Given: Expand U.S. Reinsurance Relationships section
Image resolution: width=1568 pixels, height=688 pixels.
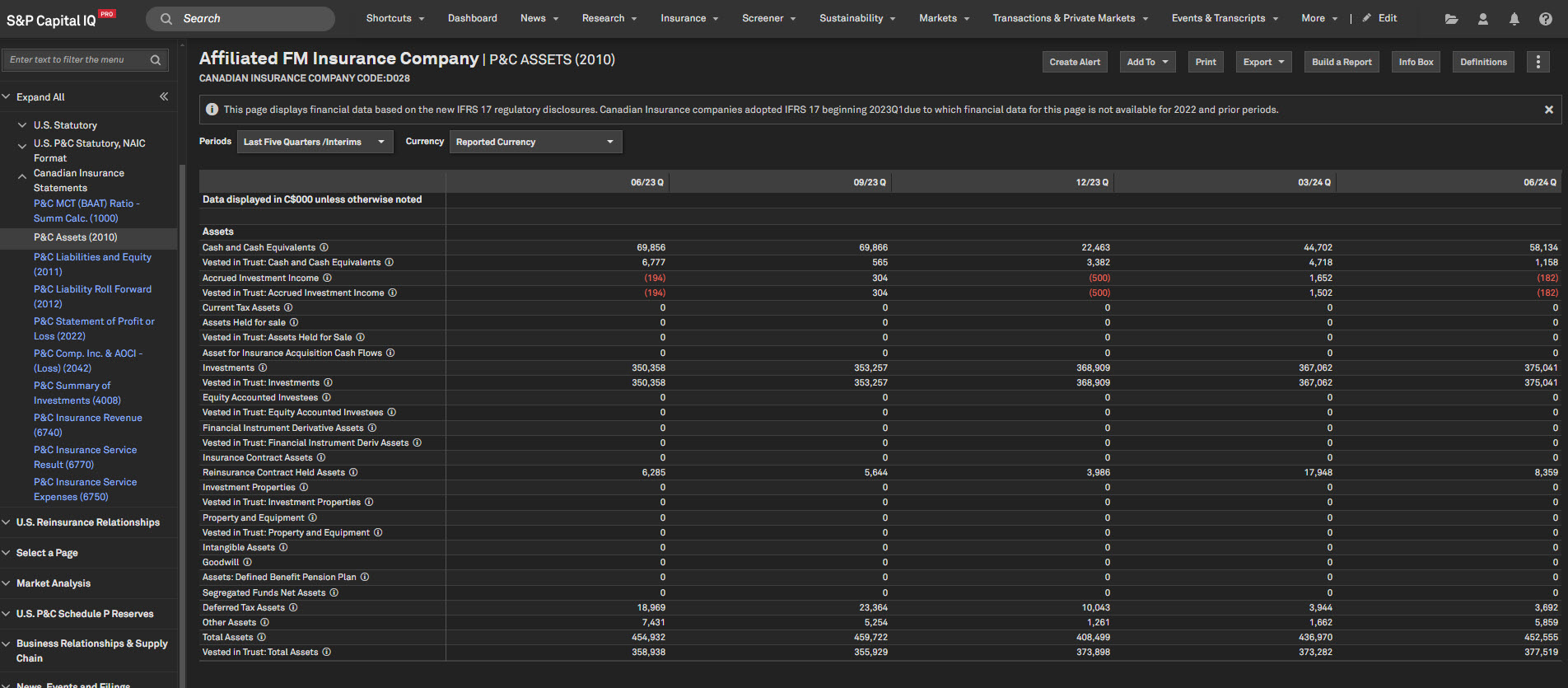Looking at the screenshot, I should [7, 522].
